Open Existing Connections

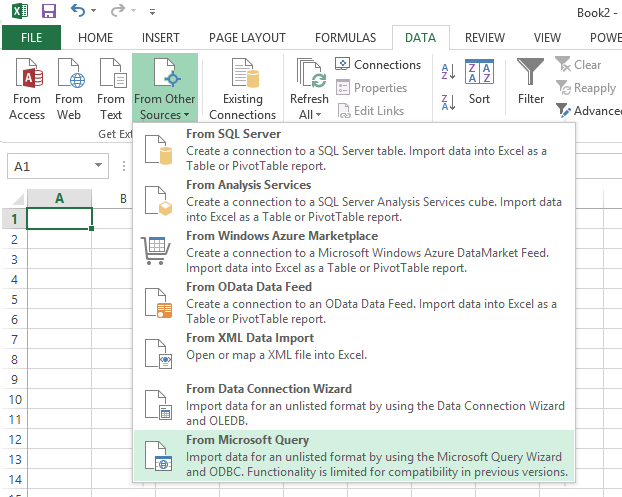point(243,89)
